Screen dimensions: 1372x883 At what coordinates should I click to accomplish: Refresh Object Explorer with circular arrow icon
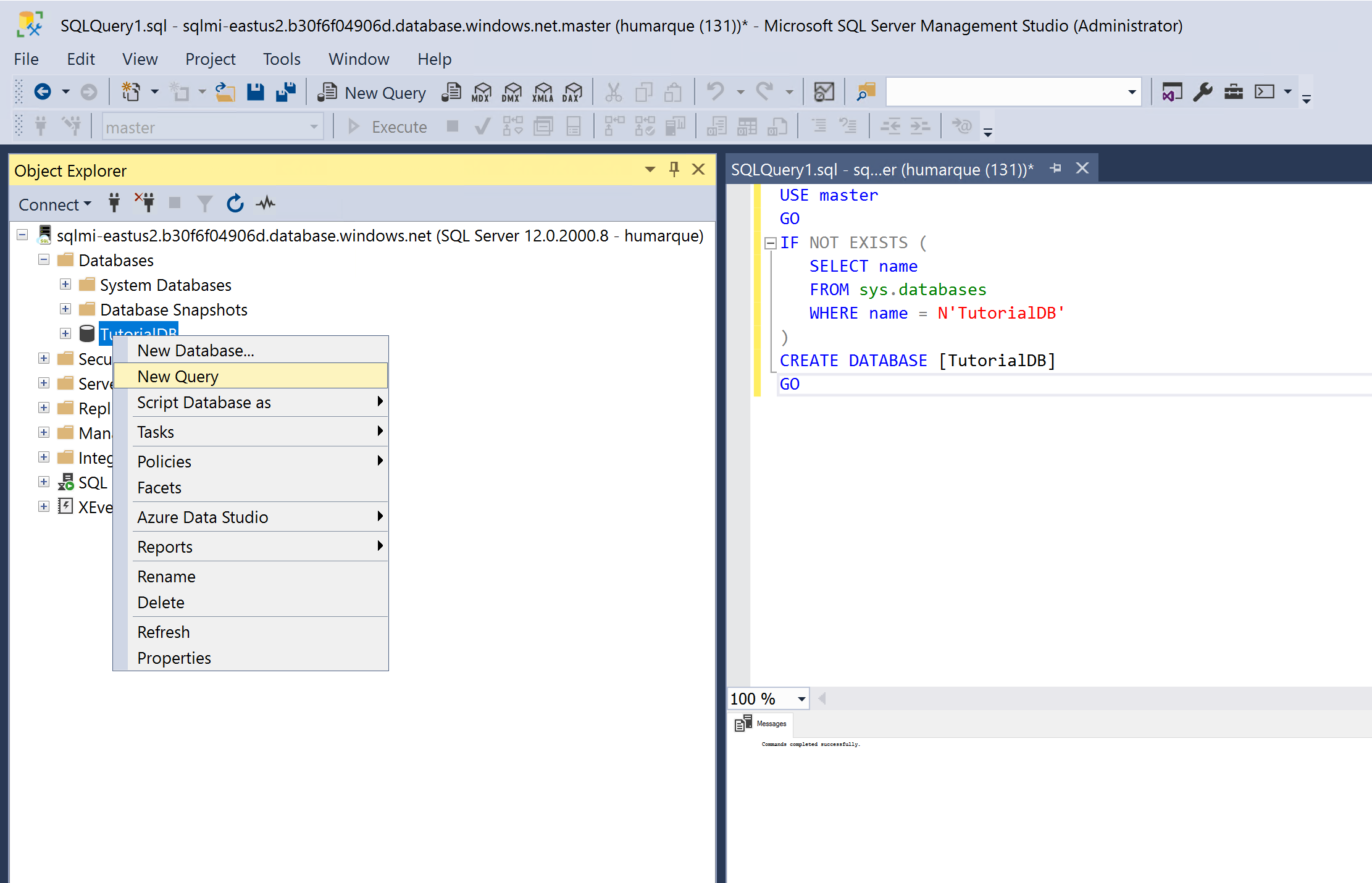[235, 203]
